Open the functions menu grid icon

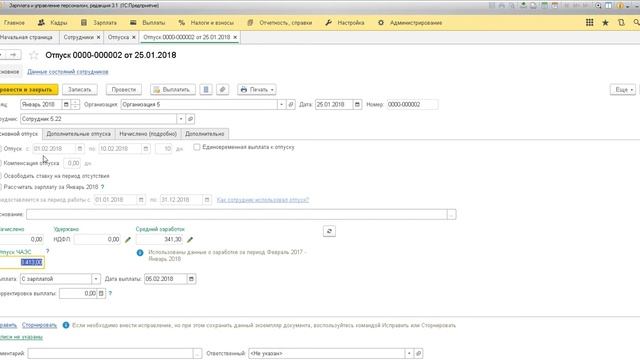589,23
